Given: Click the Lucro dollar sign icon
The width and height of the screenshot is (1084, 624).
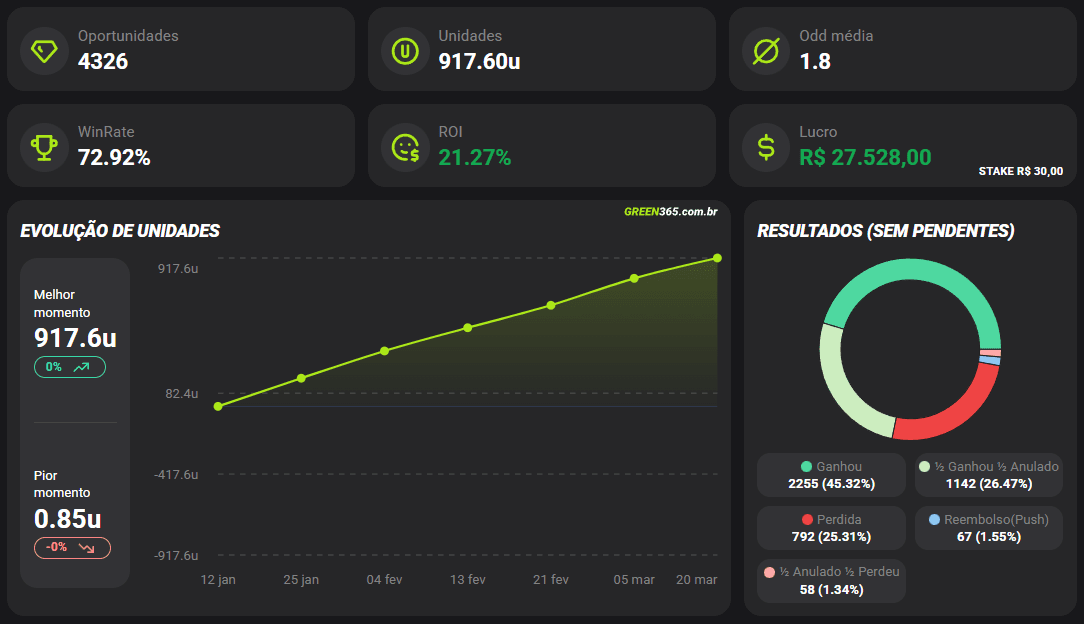Looking at the screenshot, I should point(766,147).
